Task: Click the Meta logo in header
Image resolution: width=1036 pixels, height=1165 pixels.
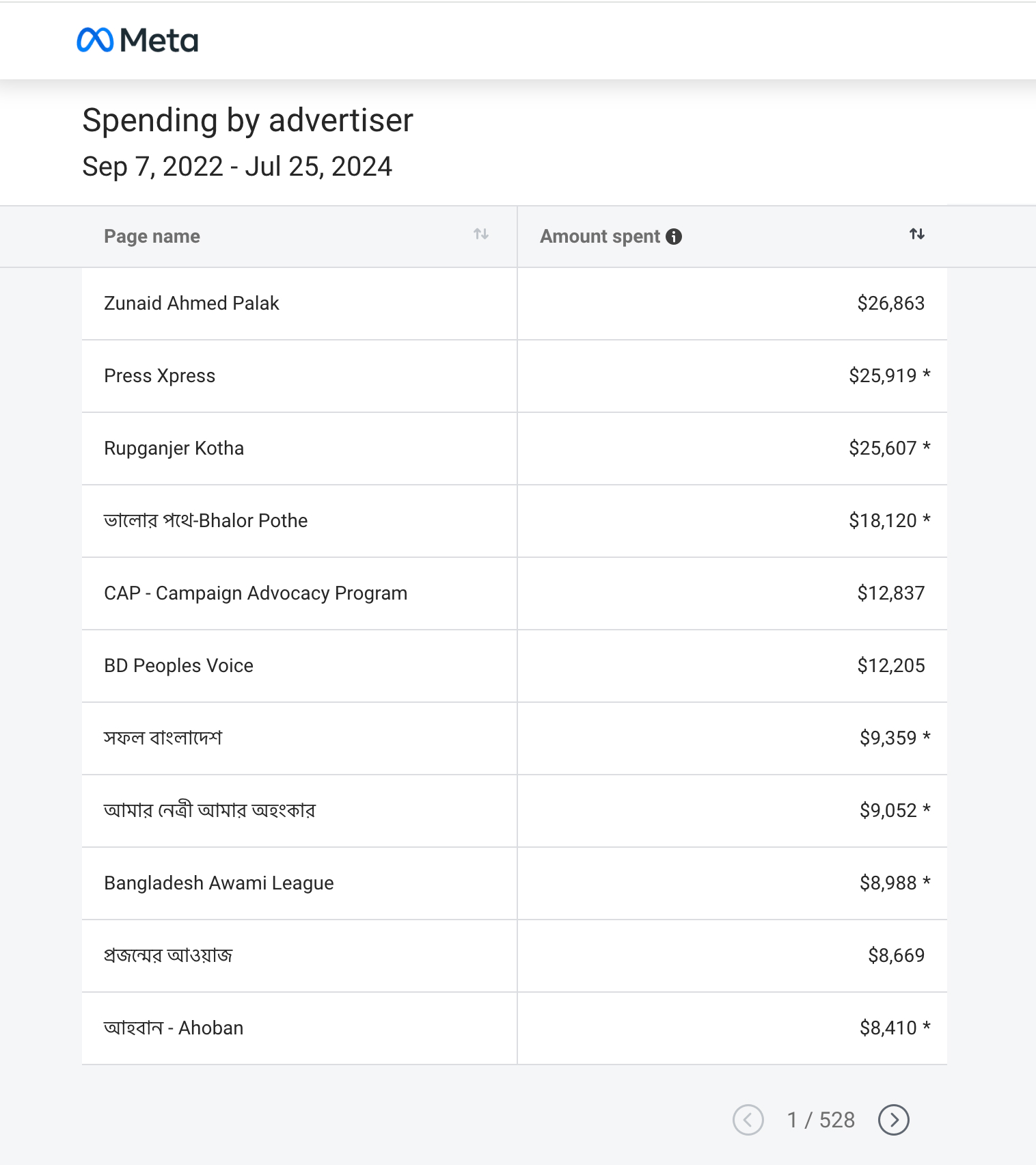Action: 137,40
